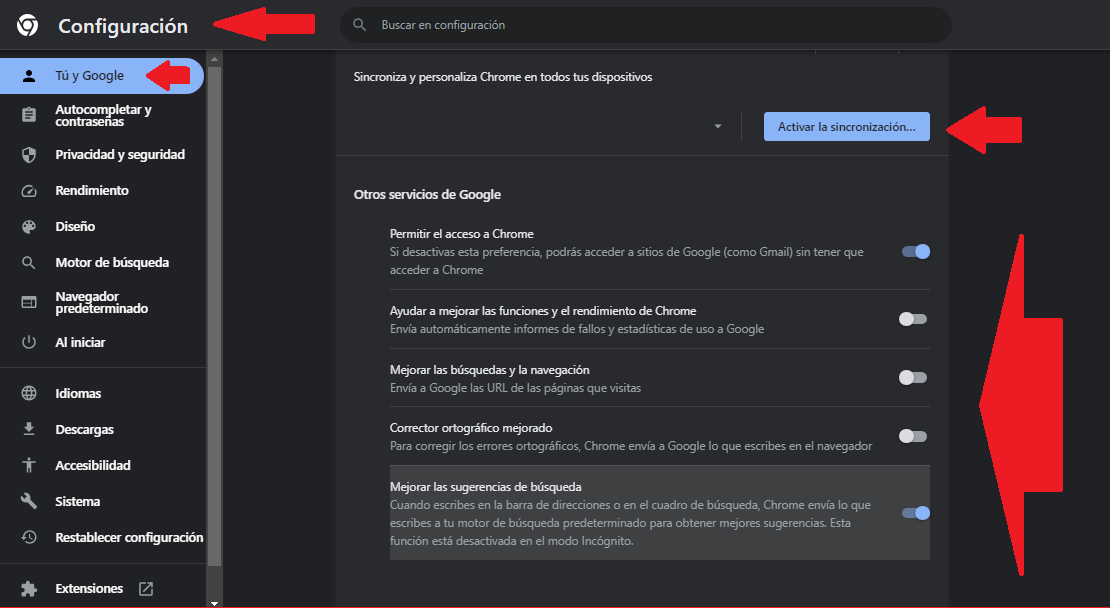
Task: Click the clipboard icon for Autocompletar y contraseñas
Action: coord(29,115)
